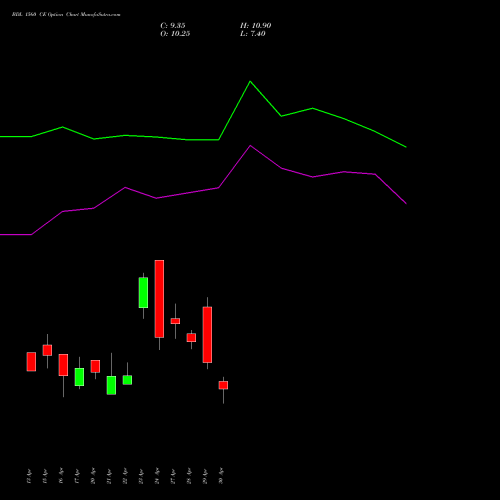Viewport: 500px width, 500px height.
Task: Click the open value O: 10.25
Action: pyautogui.click(x=175, y=34)
